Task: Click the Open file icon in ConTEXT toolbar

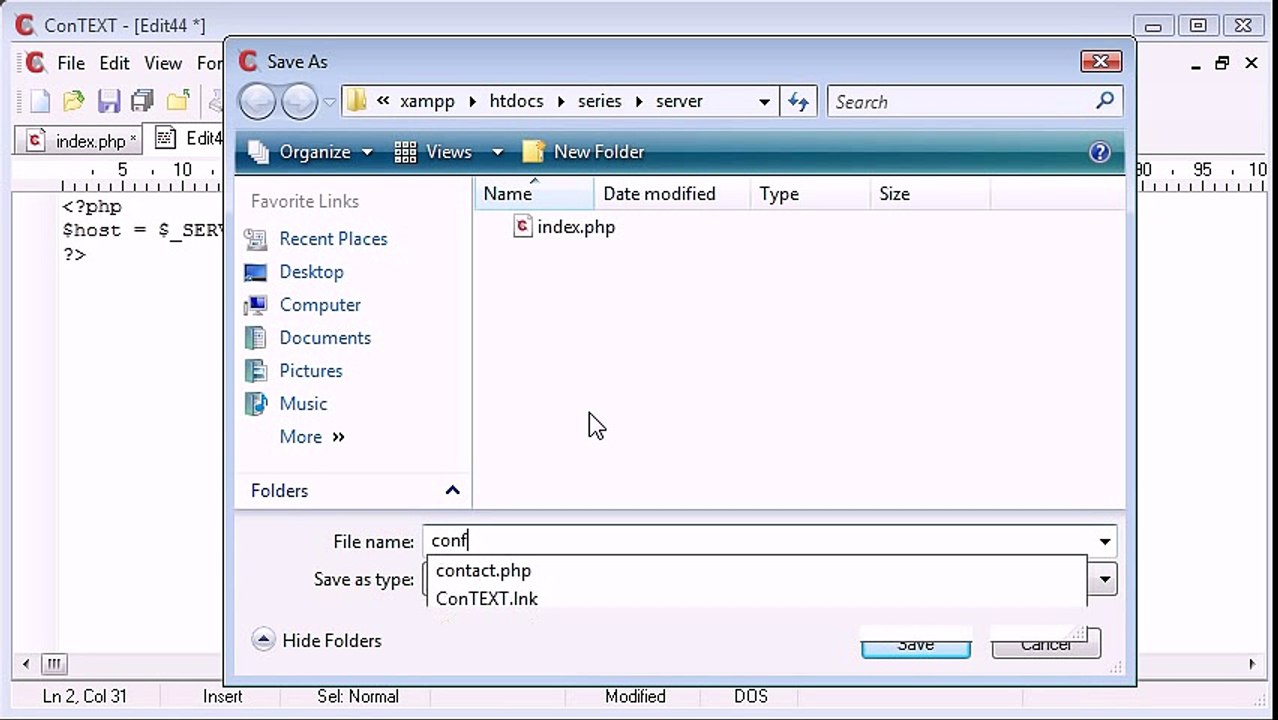Action: coord(73,101)
